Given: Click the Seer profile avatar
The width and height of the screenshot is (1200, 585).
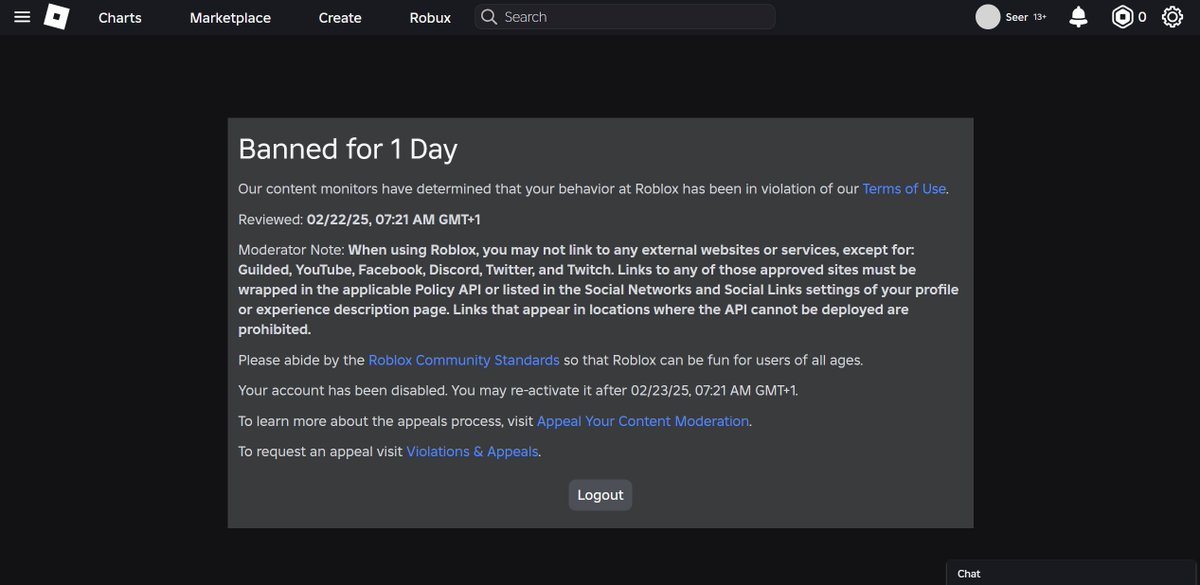Looking at the screenshot, I should (x=988, y=17).
